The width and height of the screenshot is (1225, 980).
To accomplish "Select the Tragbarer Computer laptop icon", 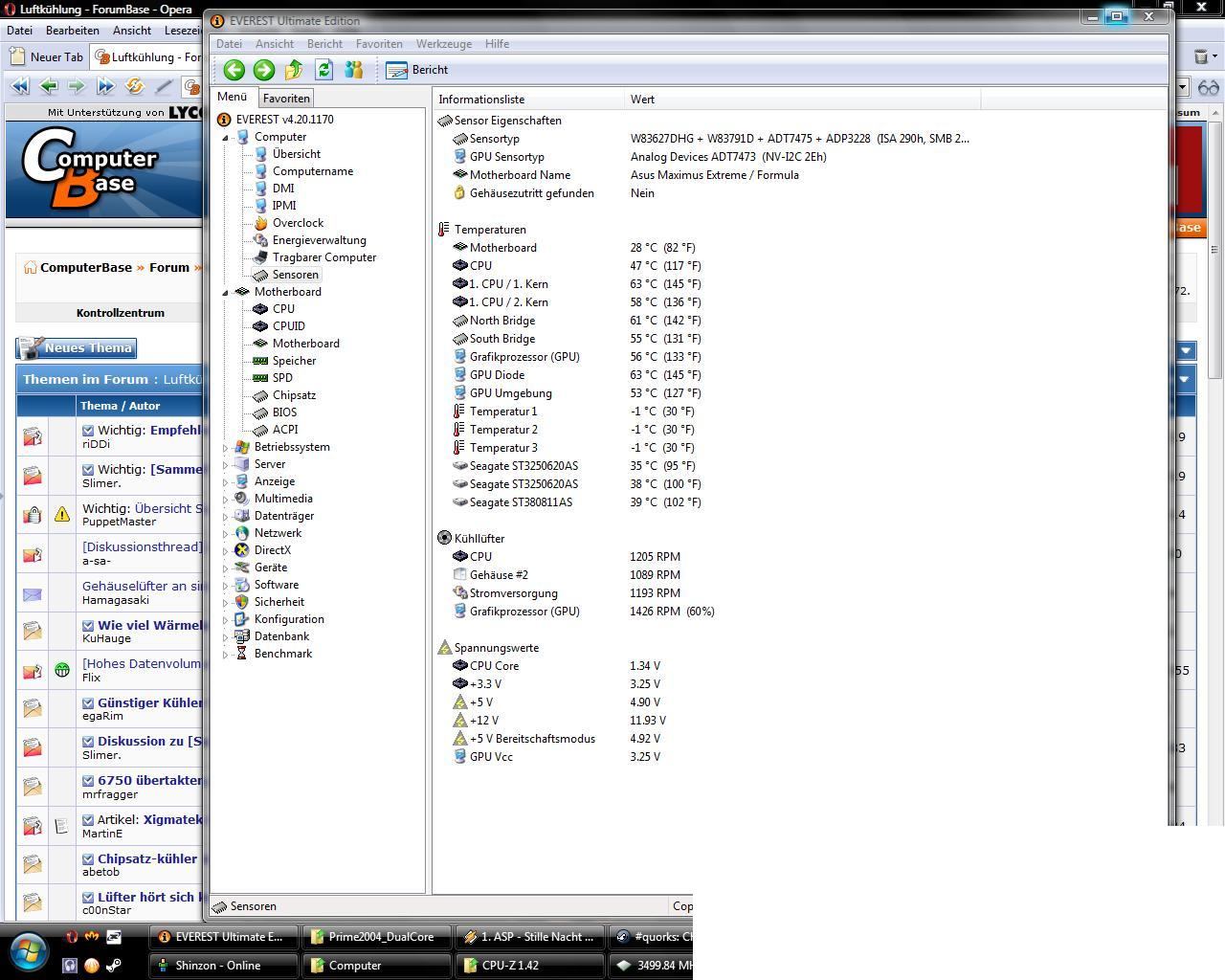I will (260, 257).
